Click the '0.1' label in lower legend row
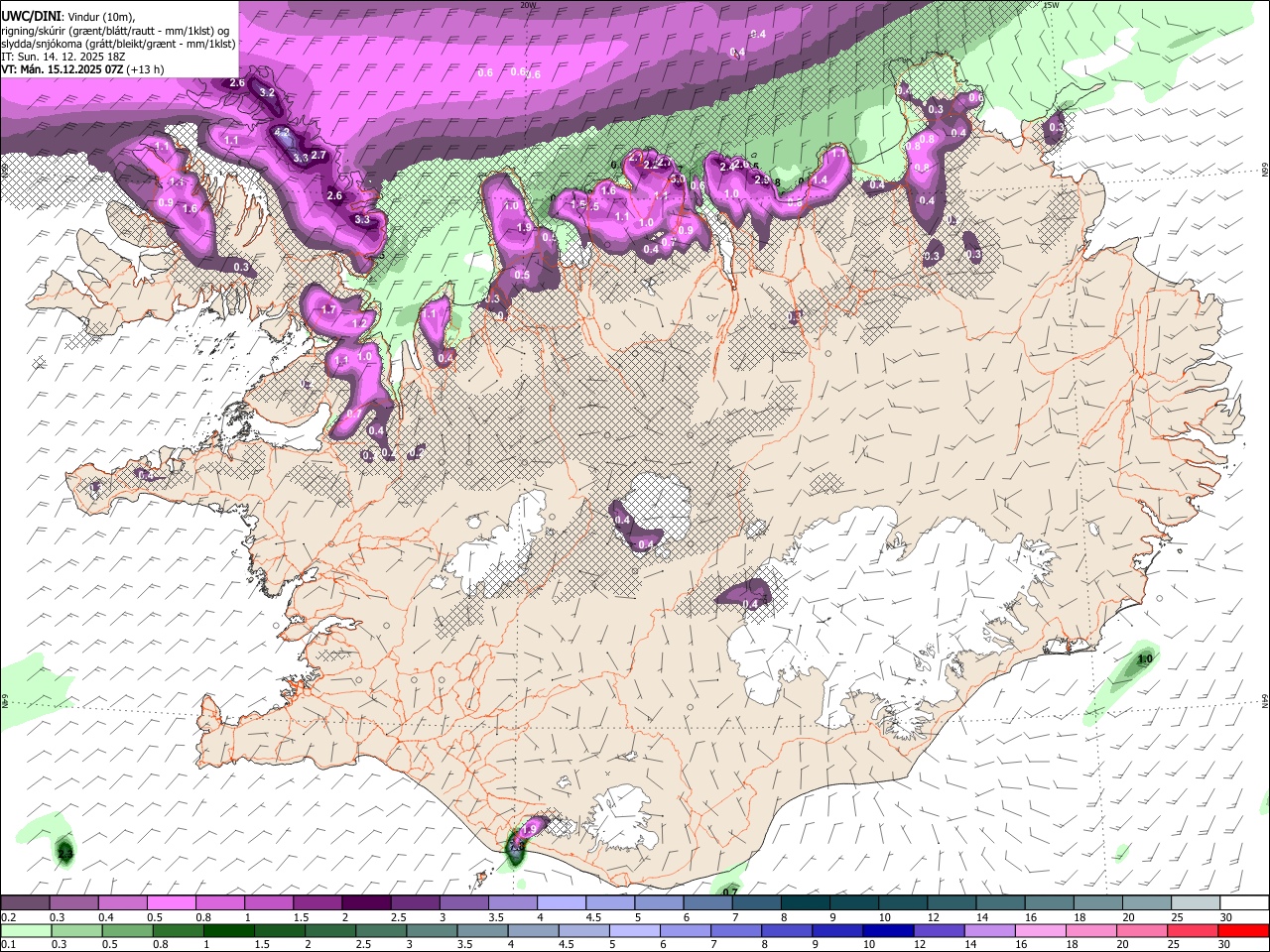 pyautogui.click(x=9, y=944)
